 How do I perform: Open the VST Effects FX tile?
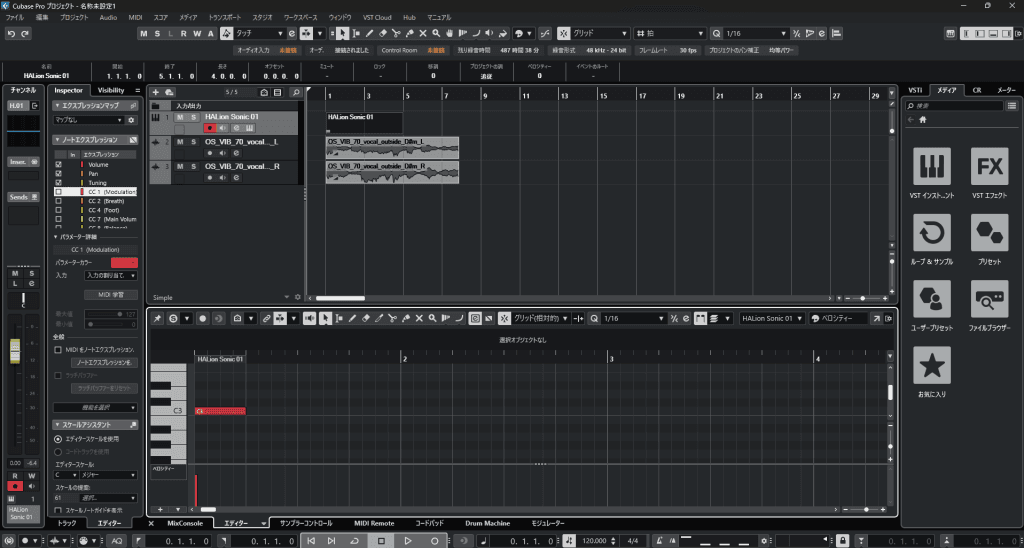pos(989,167)
